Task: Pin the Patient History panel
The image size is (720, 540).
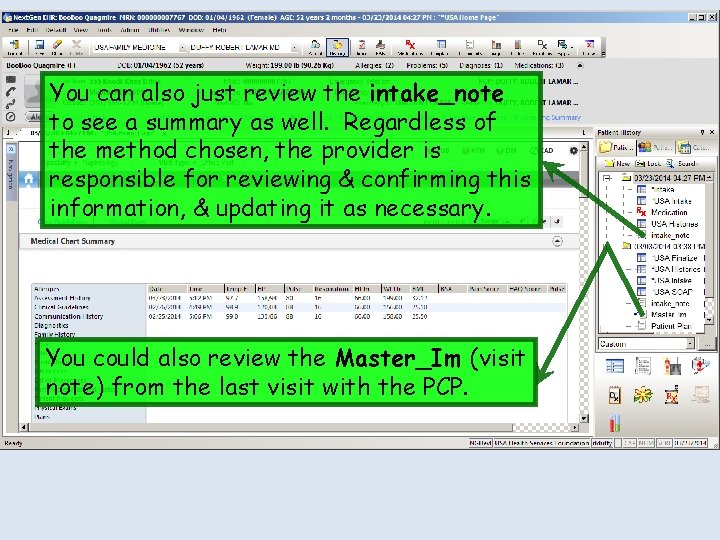Action: (x=702, y=132)
